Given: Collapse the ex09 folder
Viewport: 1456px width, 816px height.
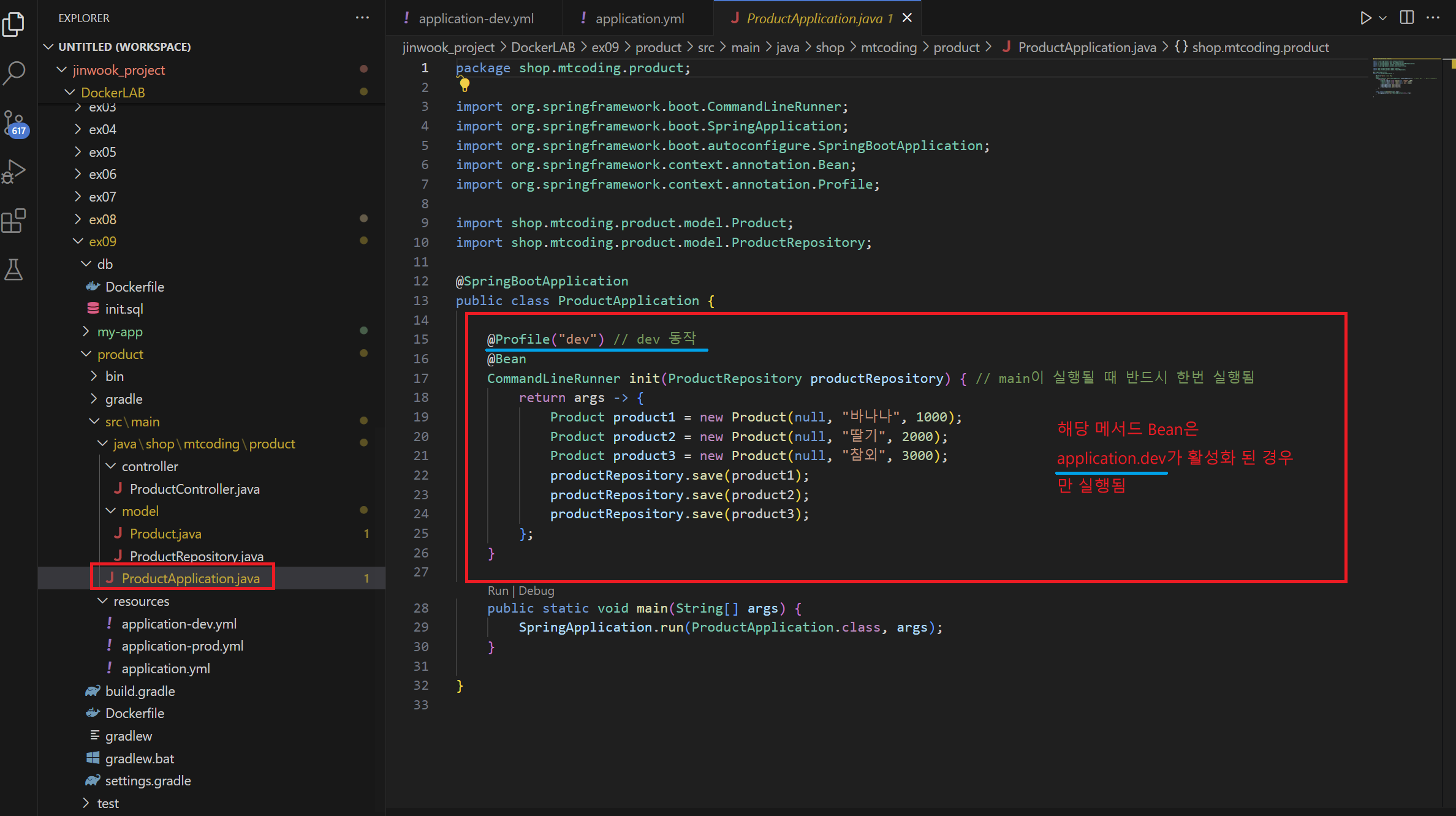Looking at the screenshot, I should [78, 241].
